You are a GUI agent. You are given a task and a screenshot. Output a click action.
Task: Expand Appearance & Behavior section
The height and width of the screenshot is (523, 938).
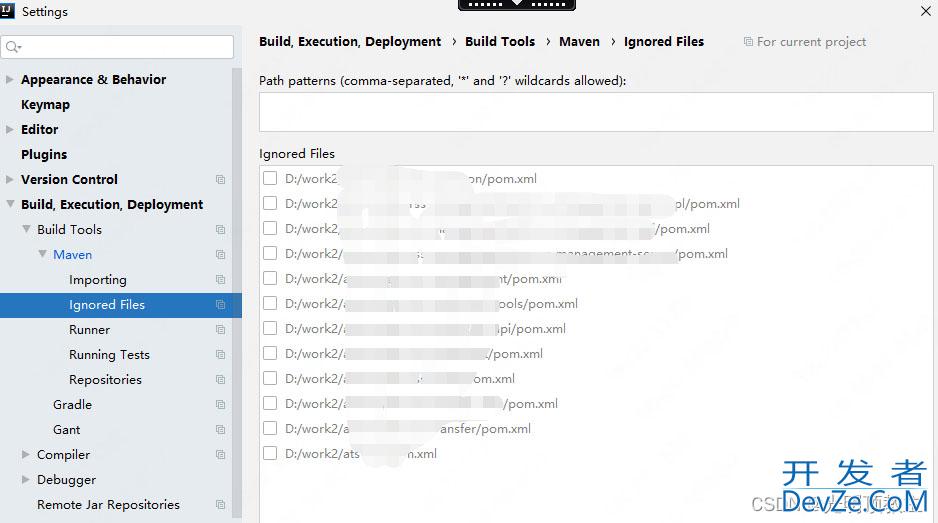coord(9,79)
